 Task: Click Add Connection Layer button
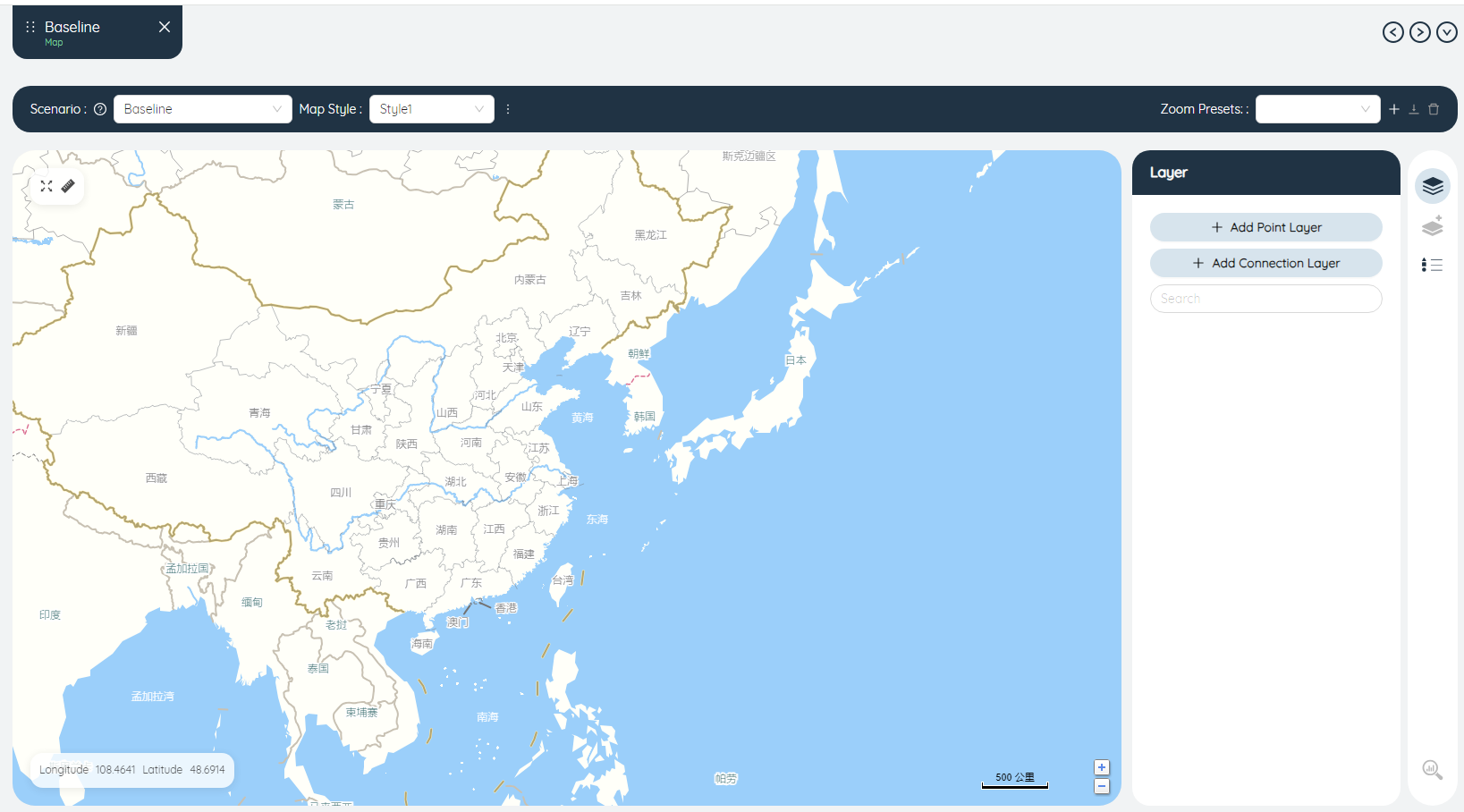[1266, 263]
